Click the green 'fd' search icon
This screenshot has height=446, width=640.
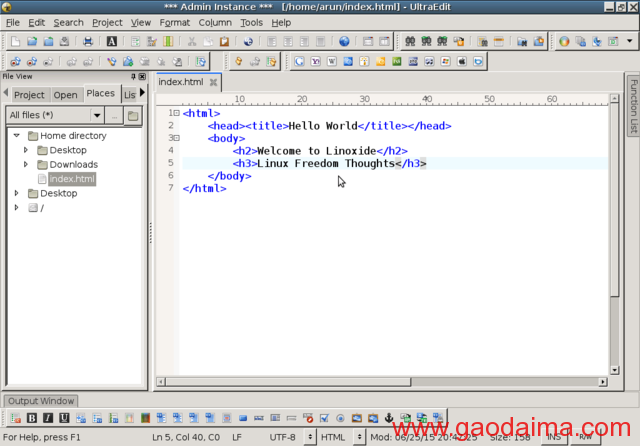click(397, 62)
